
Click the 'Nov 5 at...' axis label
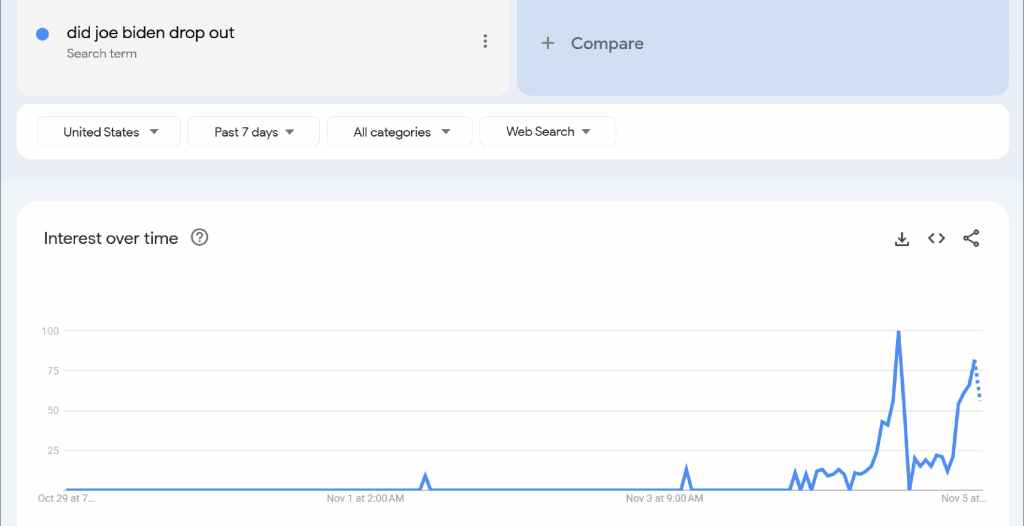(x=963, y=499)
